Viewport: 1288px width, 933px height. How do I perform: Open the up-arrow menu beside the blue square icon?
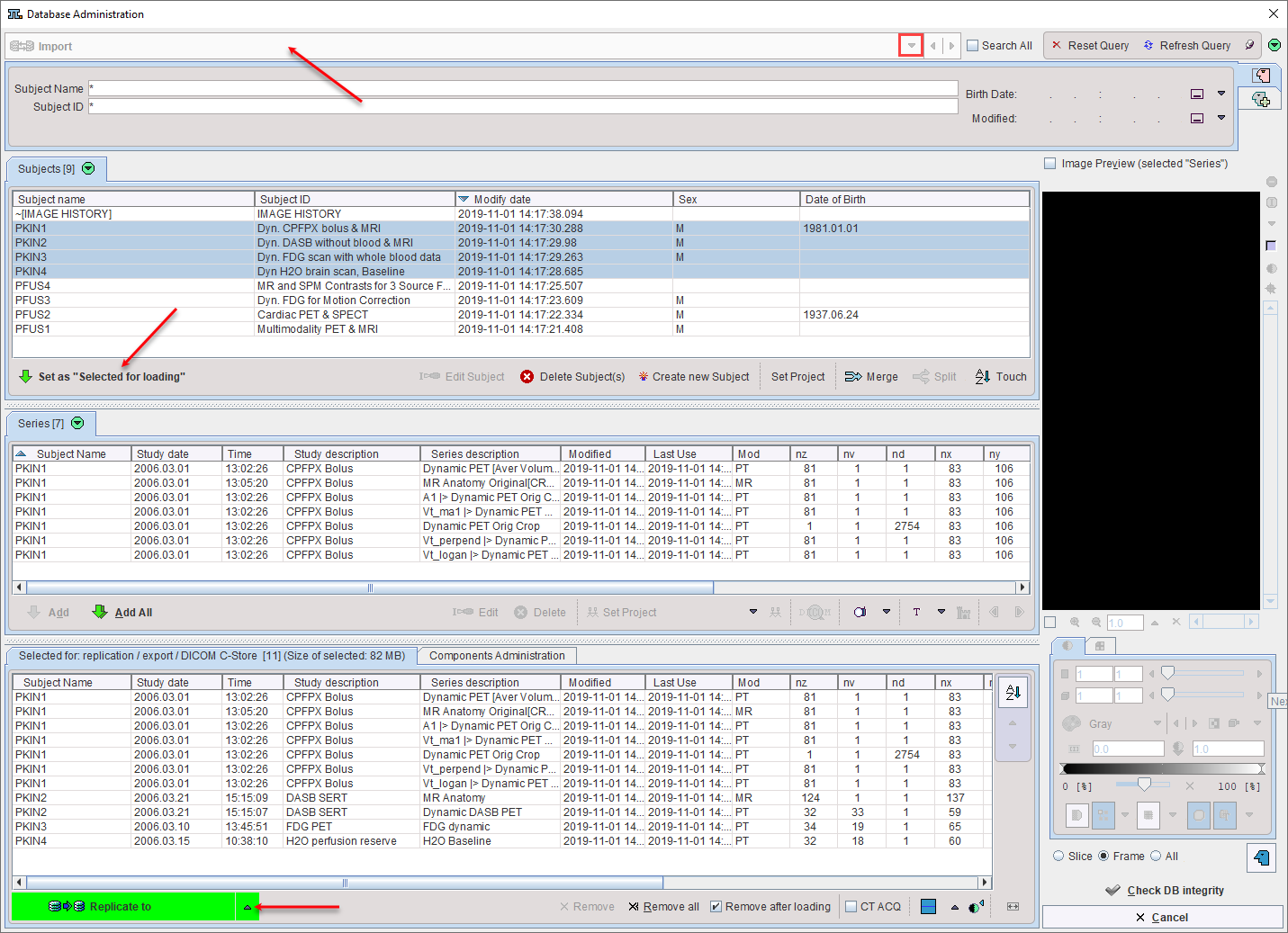(955, 907)
